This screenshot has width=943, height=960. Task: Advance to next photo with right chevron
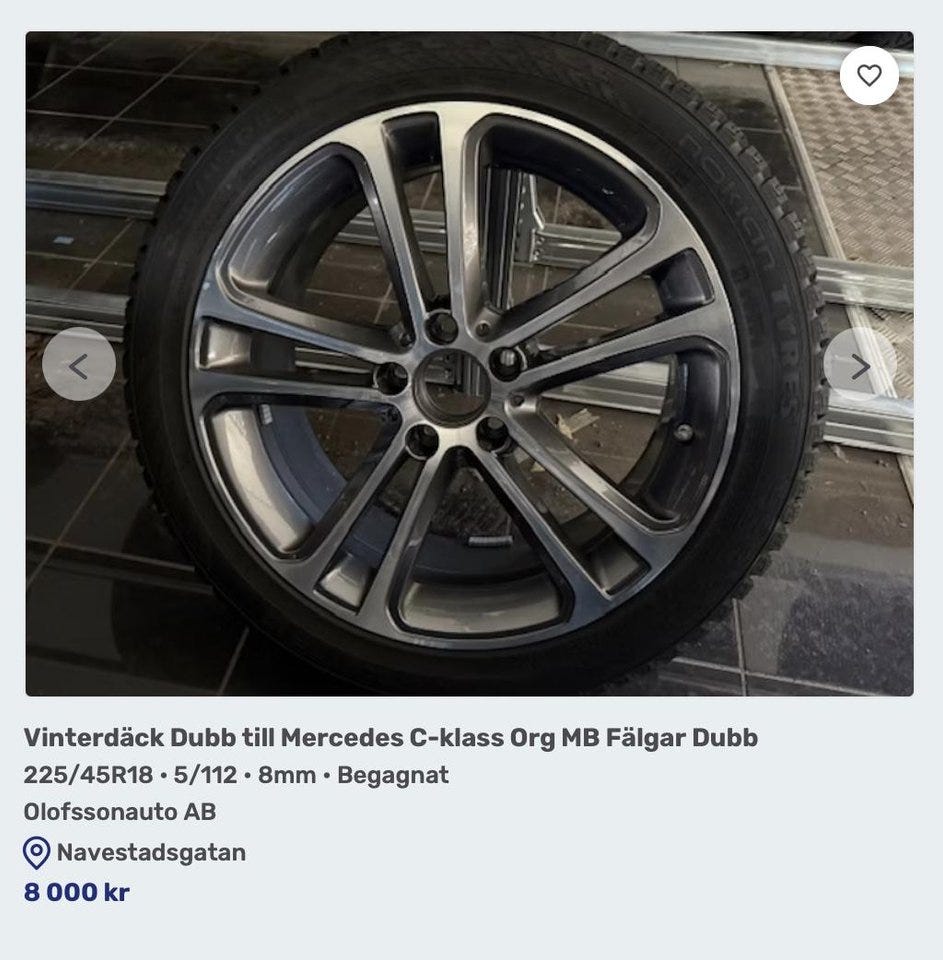860,364
